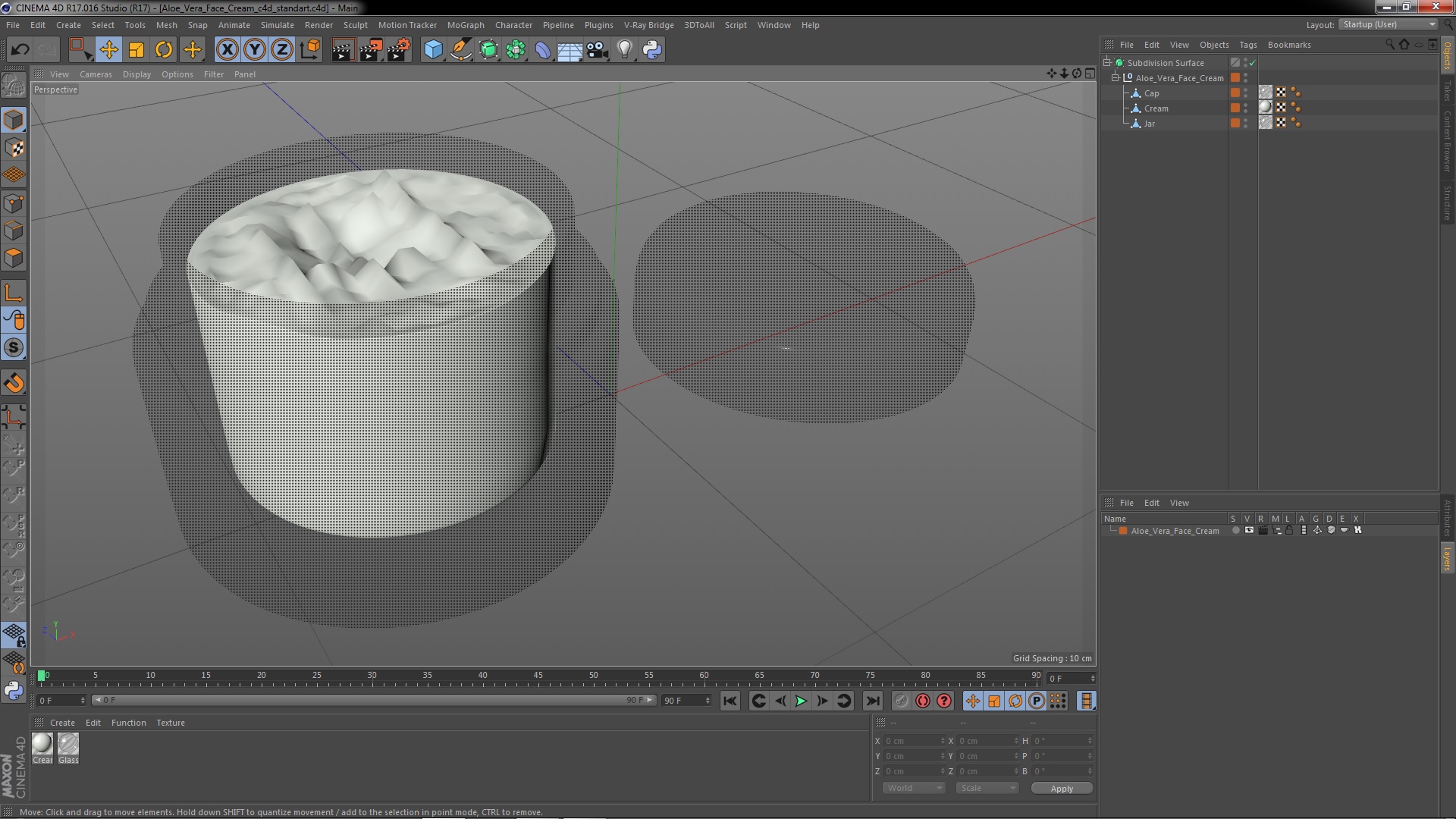Switch to Polygons mode

[x=14, y=258]
